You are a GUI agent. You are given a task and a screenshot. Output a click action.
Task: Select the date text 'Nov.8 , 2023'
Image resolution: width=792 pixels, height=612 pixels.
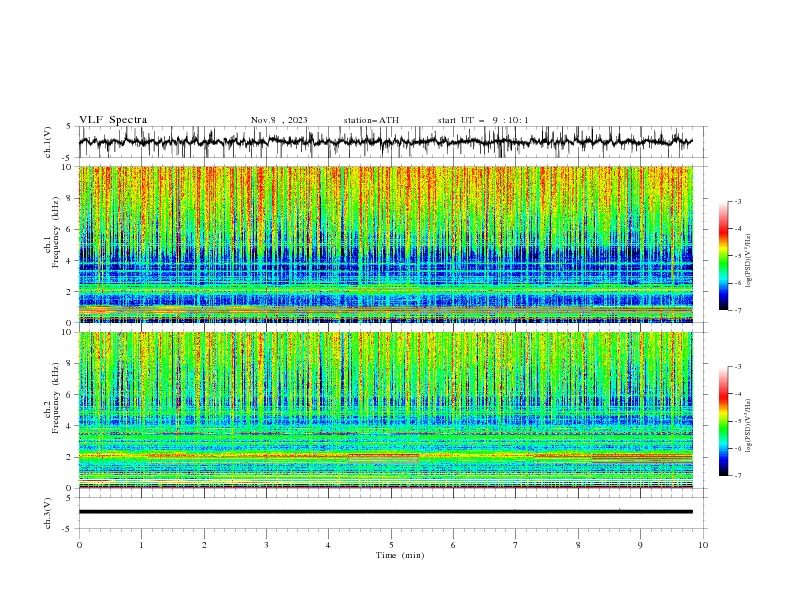279,120
